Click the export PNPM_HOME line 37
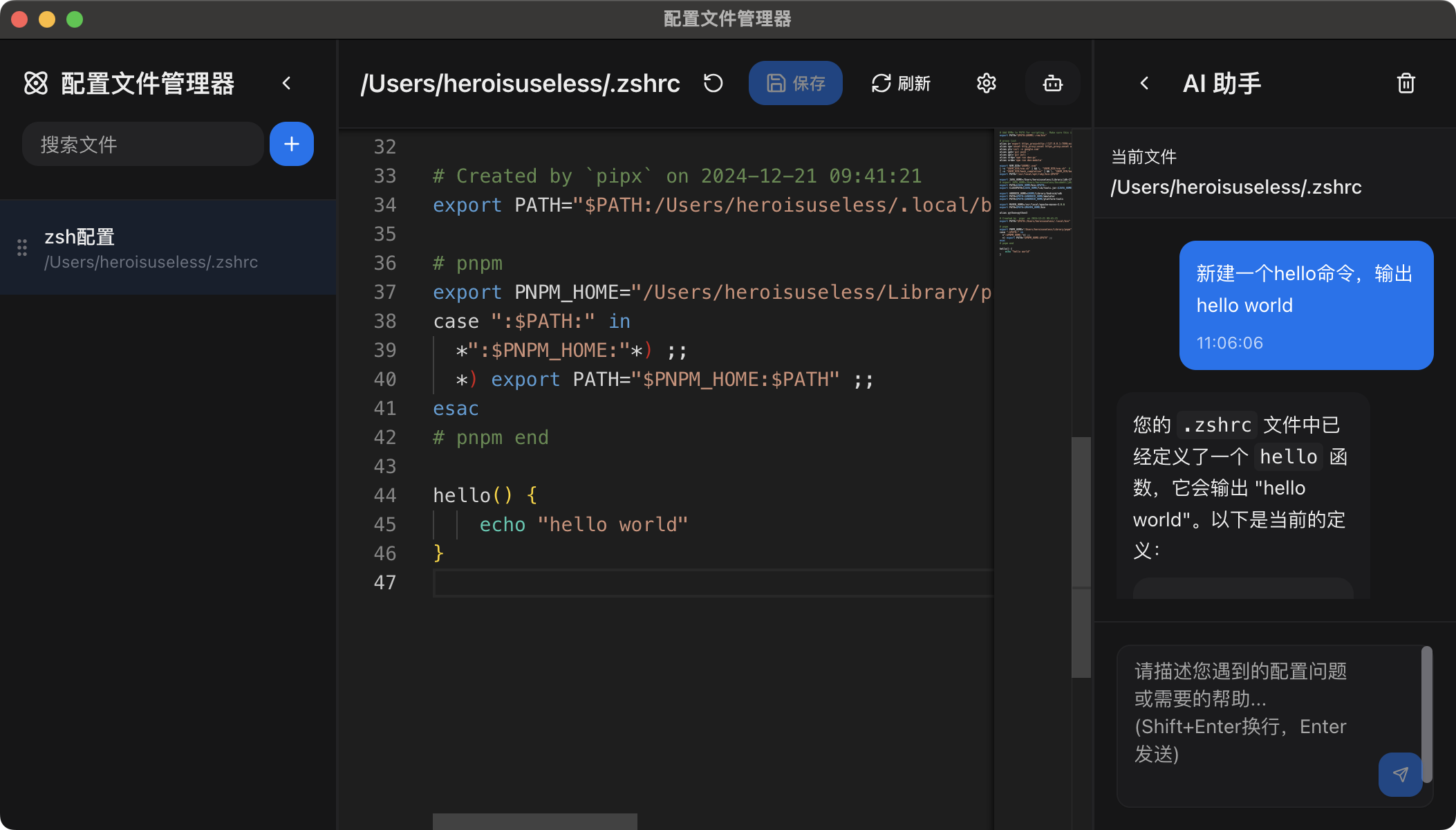This screenshot has width=1456, height=830. (712, 292)
